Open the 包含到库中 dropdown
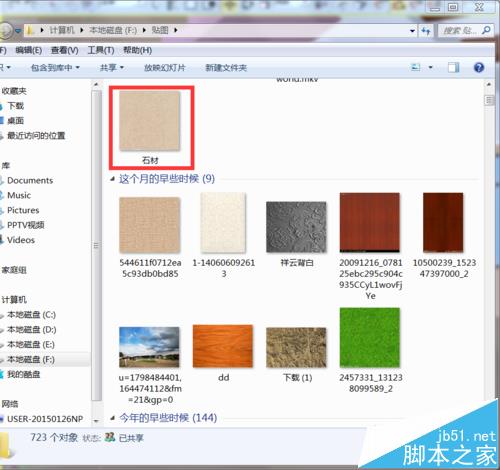 pos(55,68)
